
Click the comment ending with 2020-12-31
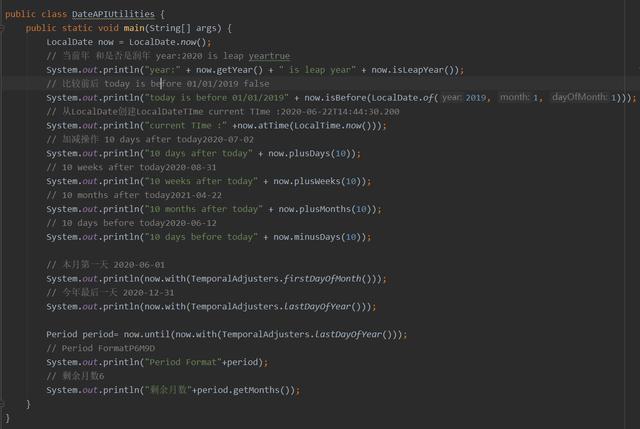tap(110, 293)
